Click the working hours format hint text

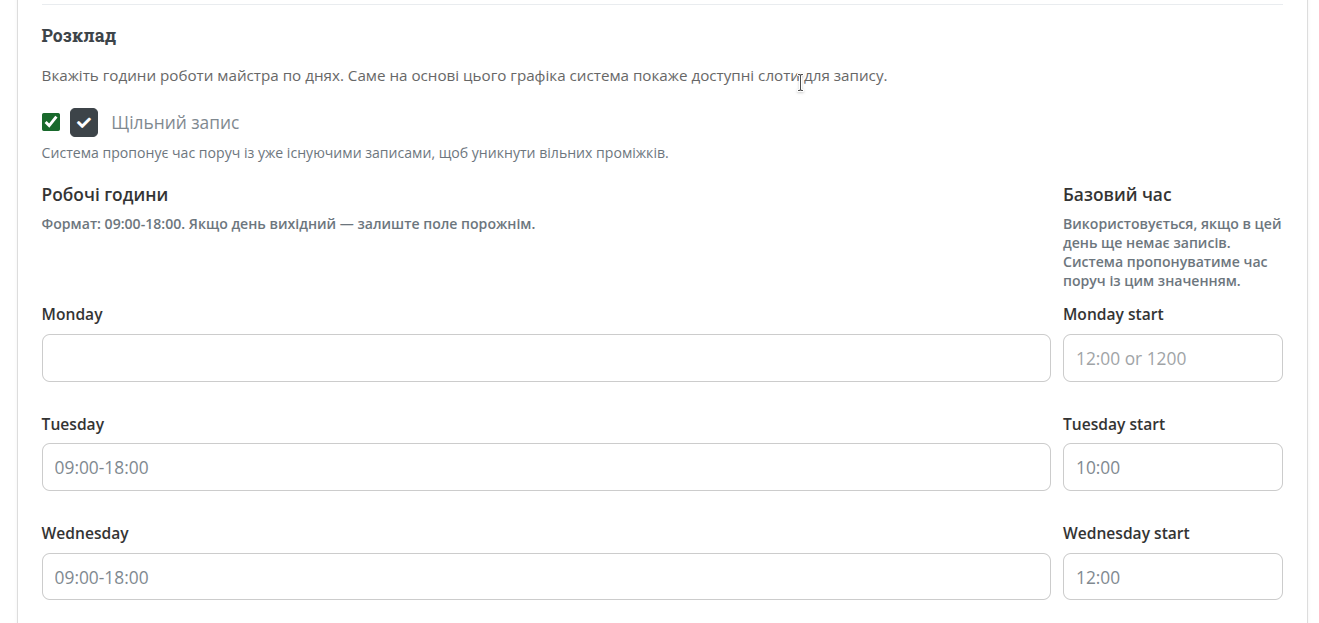(x=288, y=224)
